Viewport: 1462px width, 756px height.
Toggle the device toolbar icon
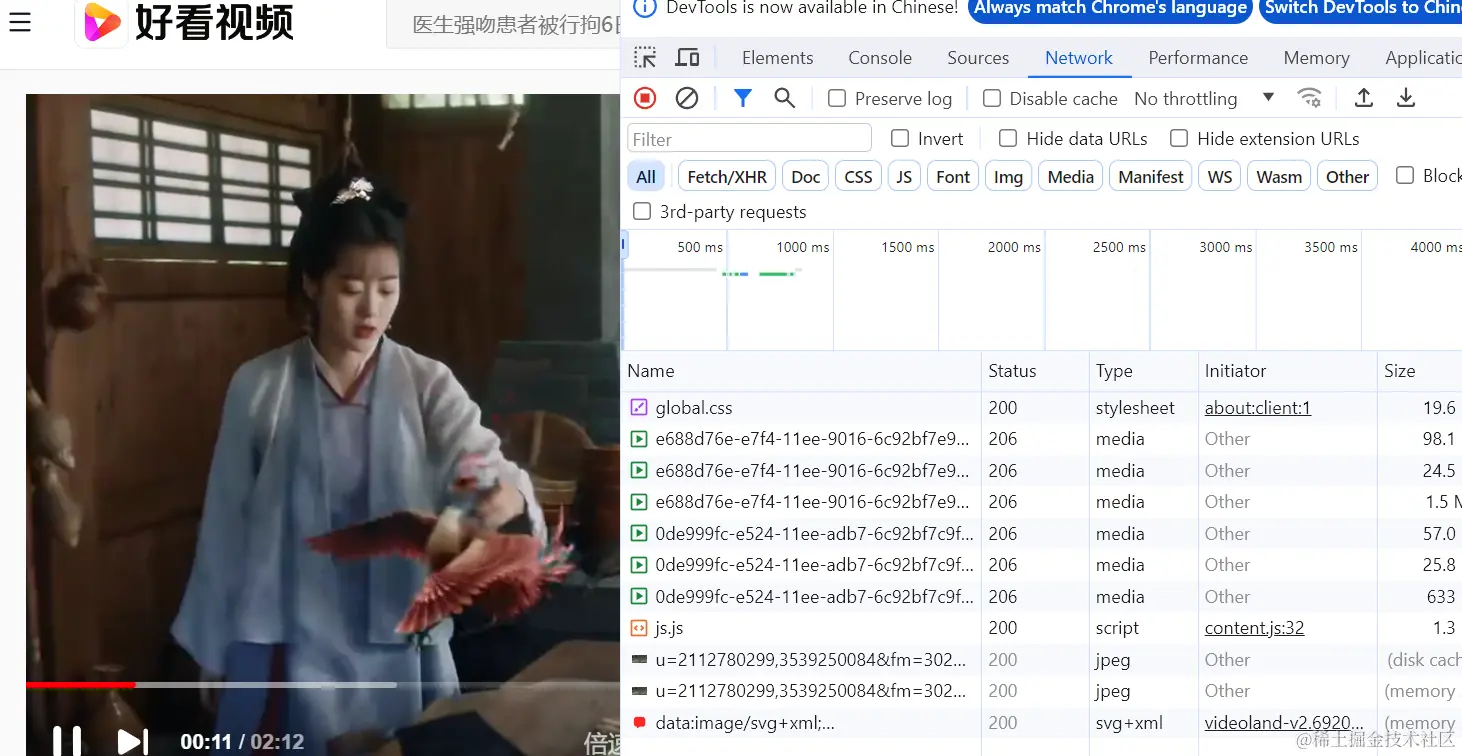[687, 58]
